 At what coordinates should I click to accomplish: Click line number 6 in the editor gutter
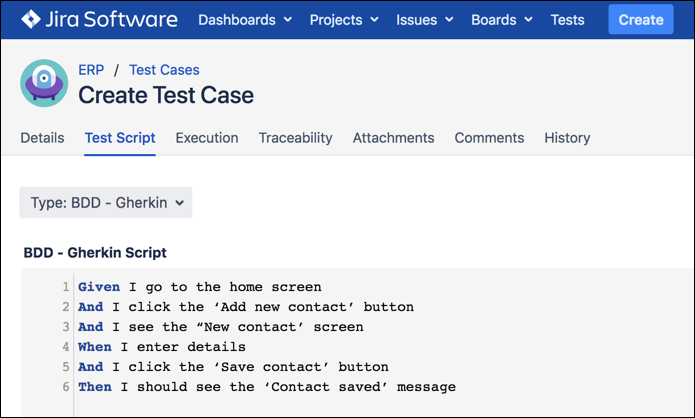(66, 387)
